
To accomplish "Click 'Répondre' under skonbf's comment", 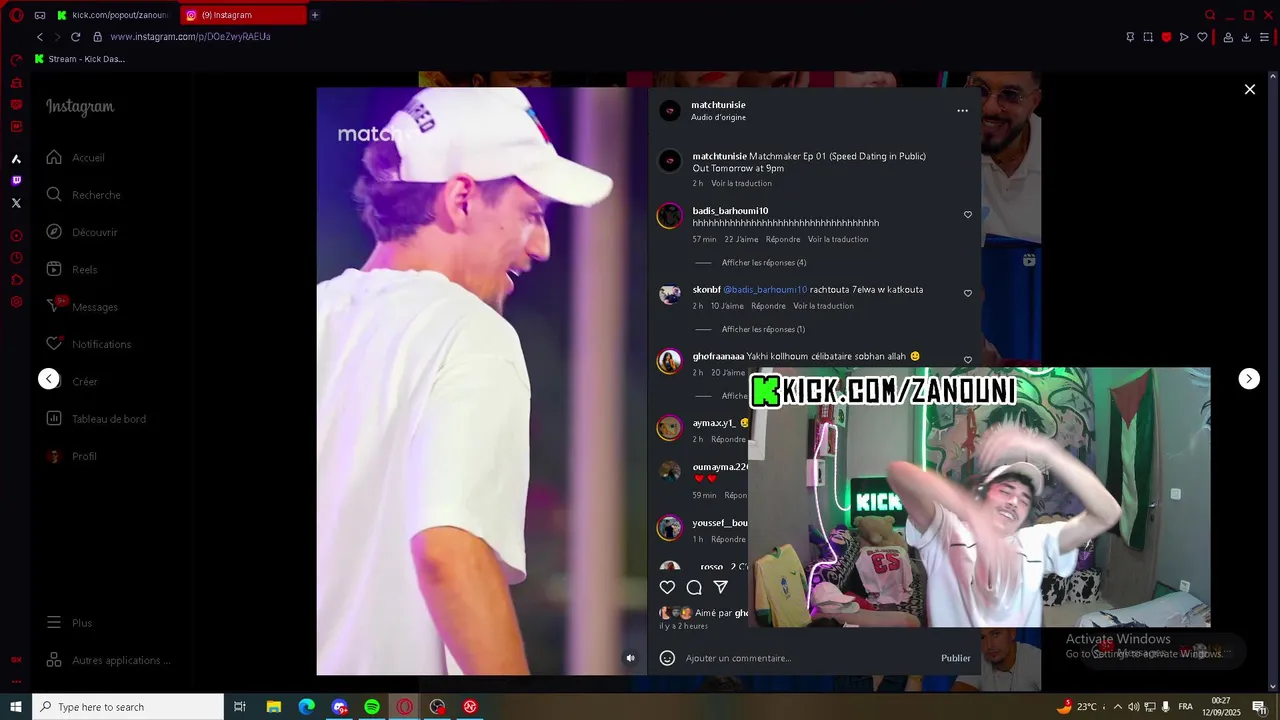I will click(768, 306).
